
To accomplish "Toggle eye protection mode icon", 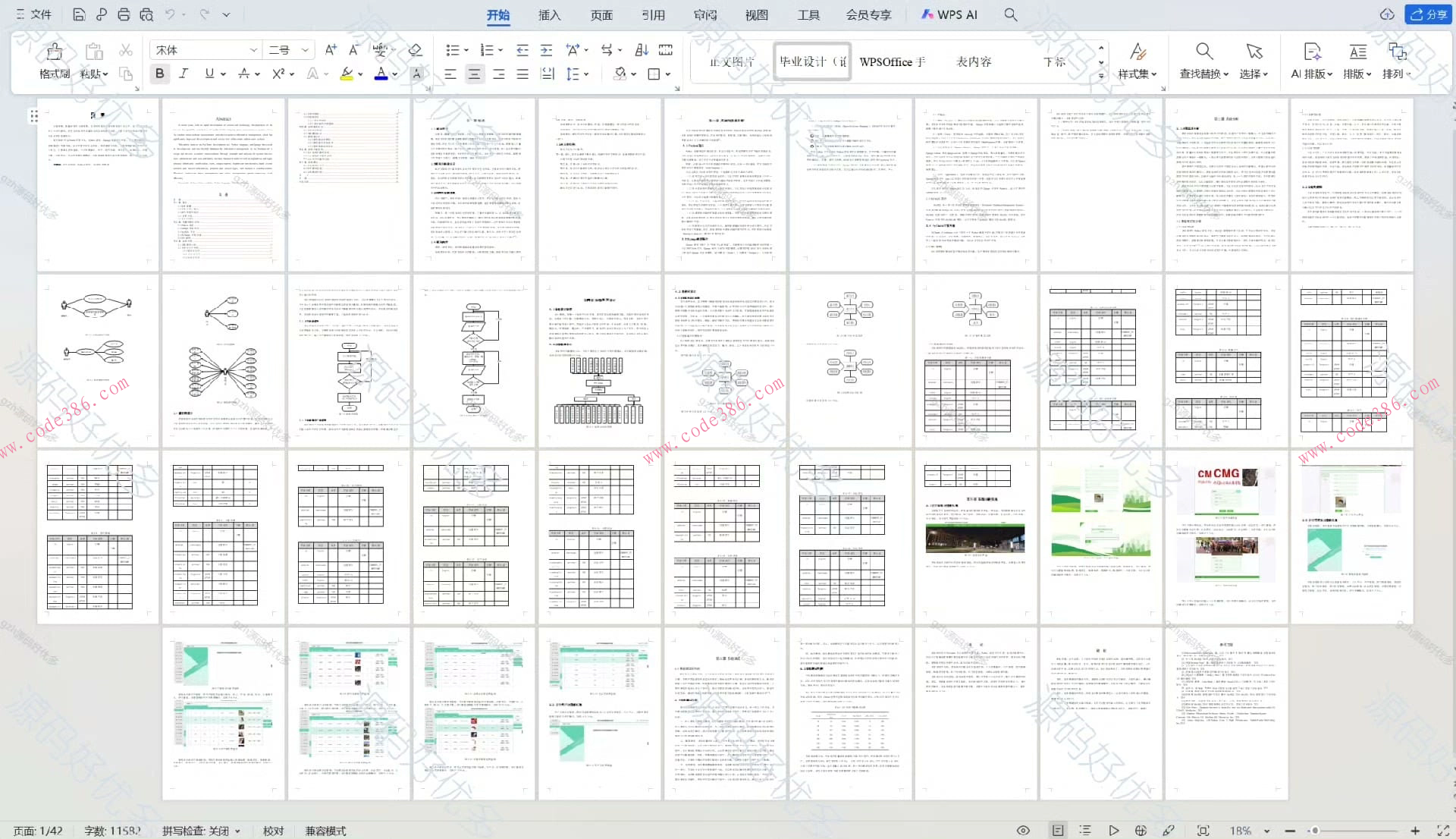I will click(1023, 831).
